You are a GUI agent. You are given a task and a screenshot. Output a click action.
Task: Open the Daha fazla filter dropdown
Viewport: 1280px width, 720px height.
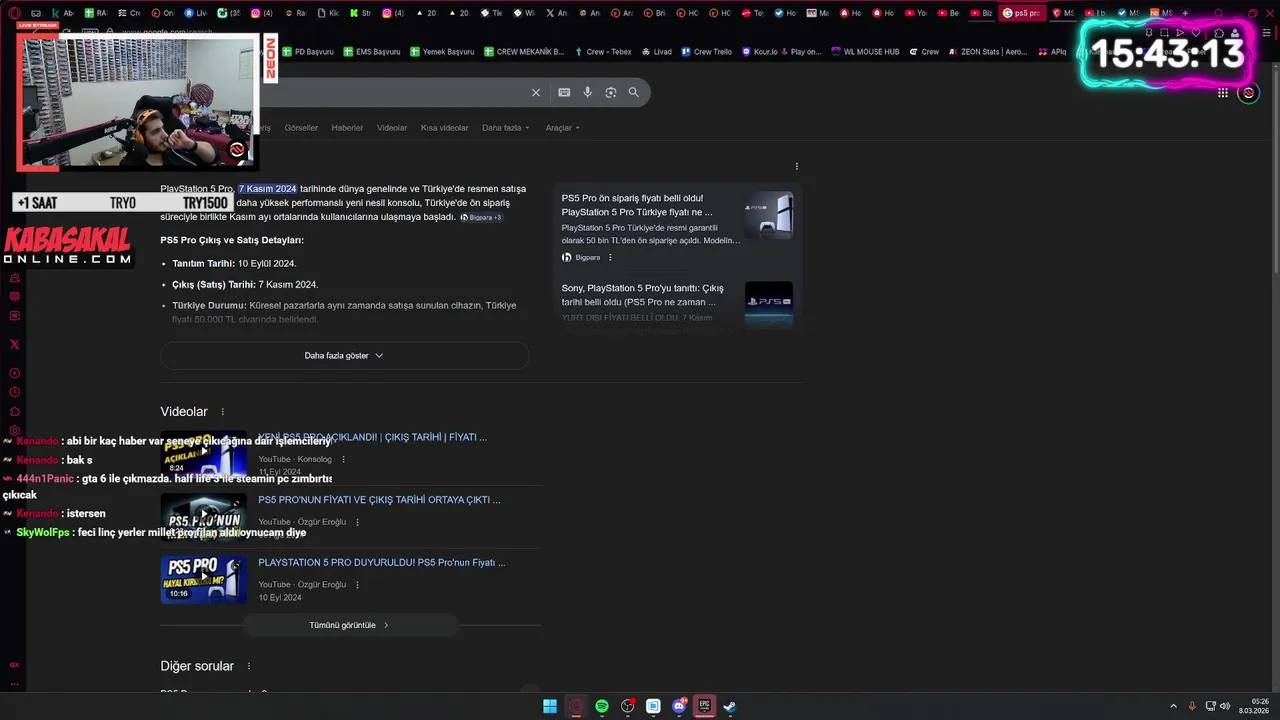506,128
